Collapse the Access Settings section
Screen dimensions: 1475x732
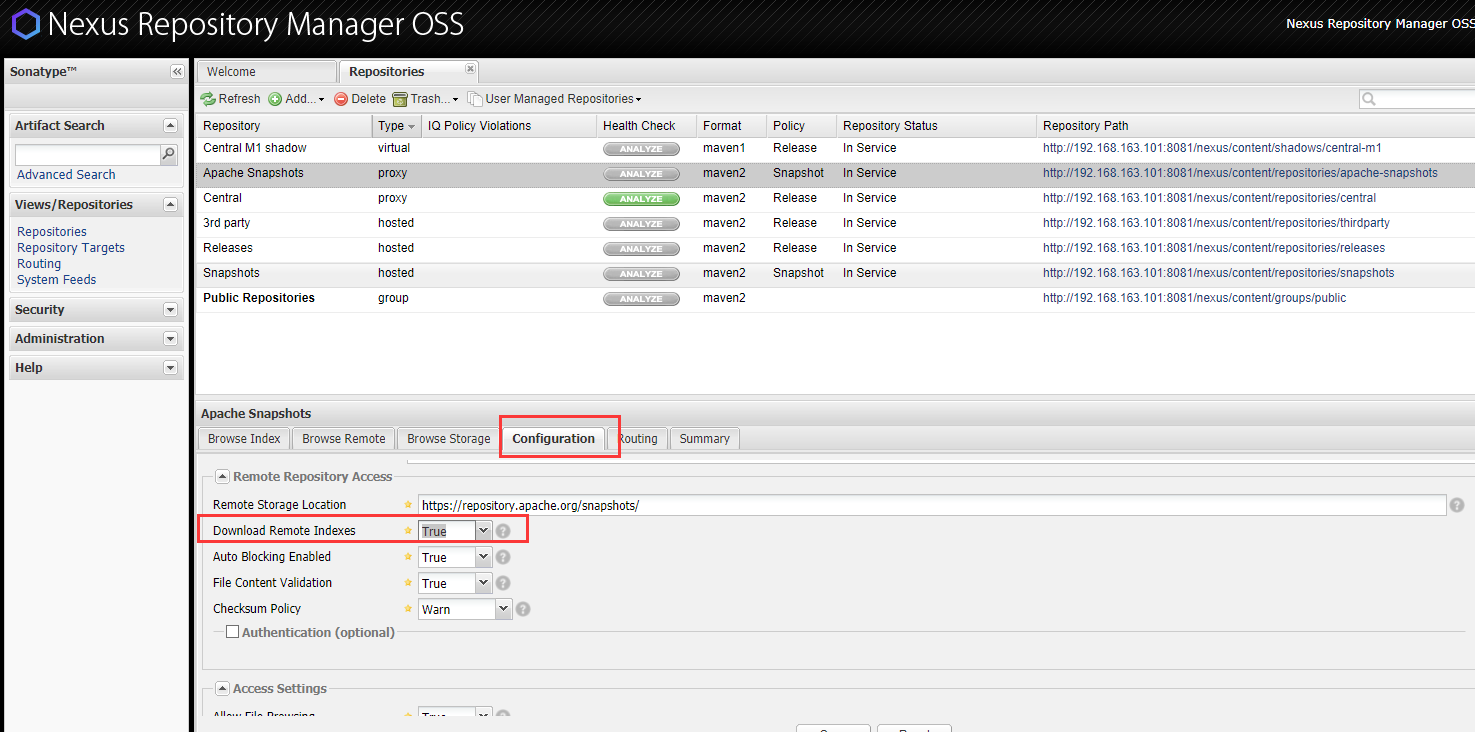coord(223,689)
